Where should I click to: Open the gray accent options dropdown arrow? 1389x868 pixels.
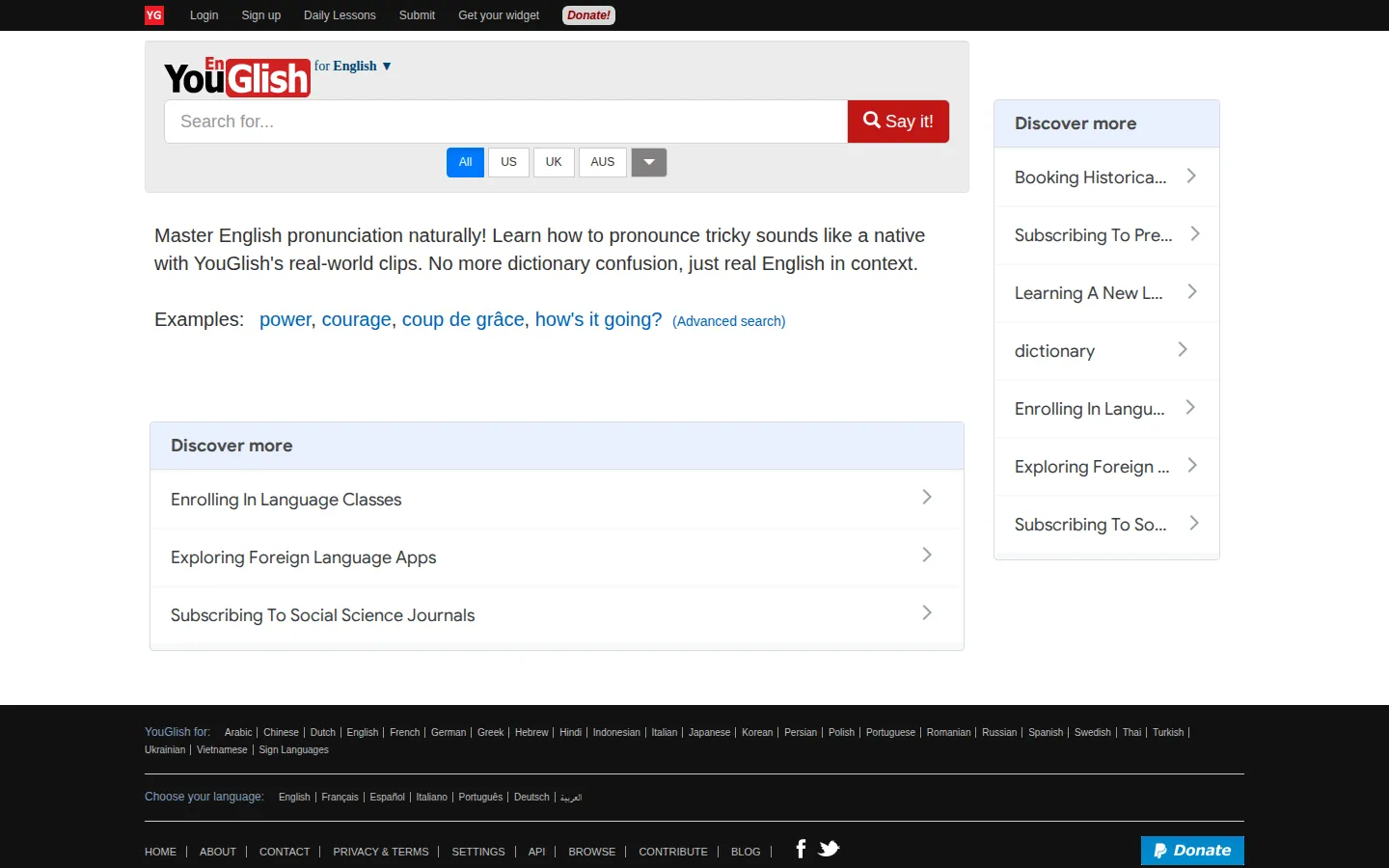coord(649,162)
